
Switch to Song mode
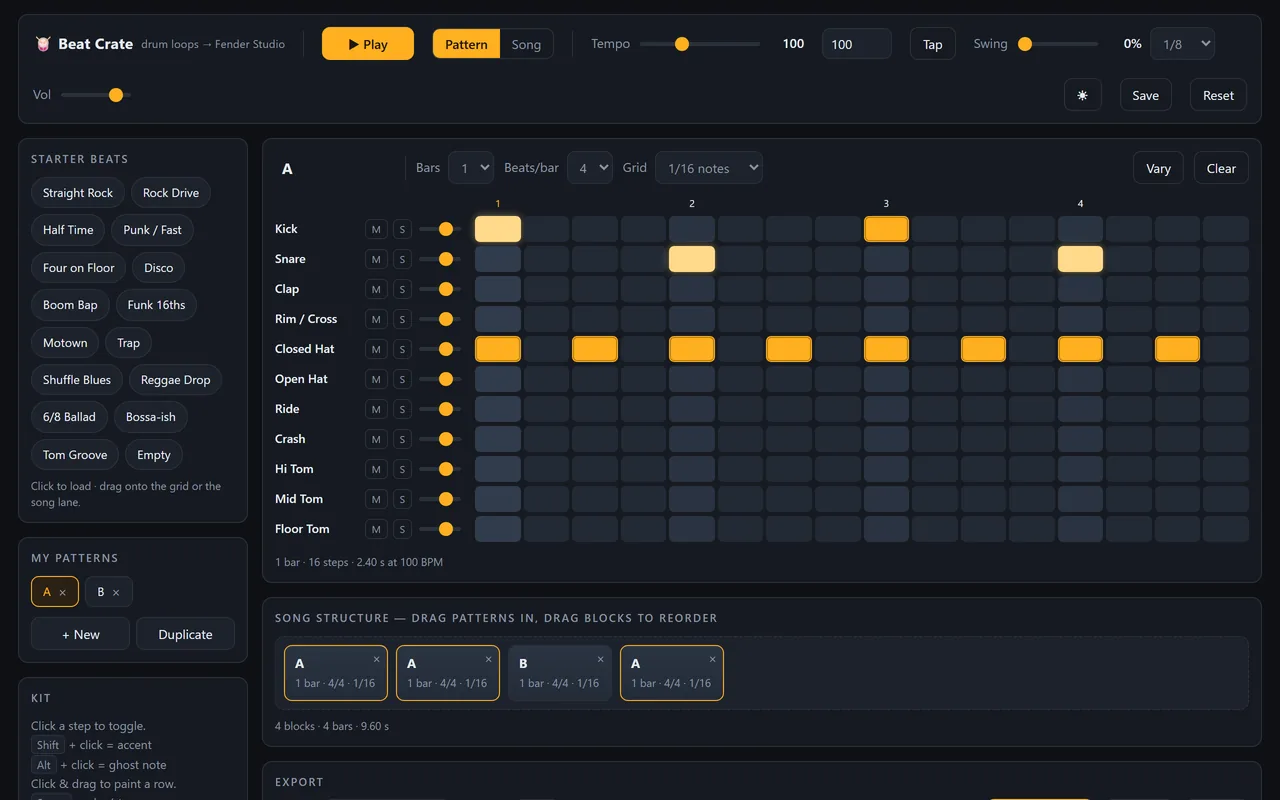526,44
